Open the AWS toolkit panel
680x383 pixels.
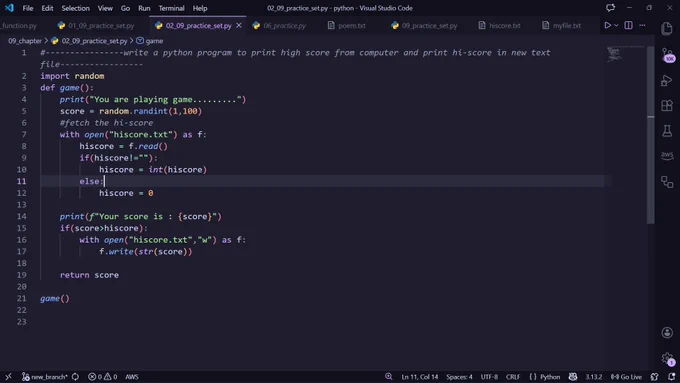667,156
